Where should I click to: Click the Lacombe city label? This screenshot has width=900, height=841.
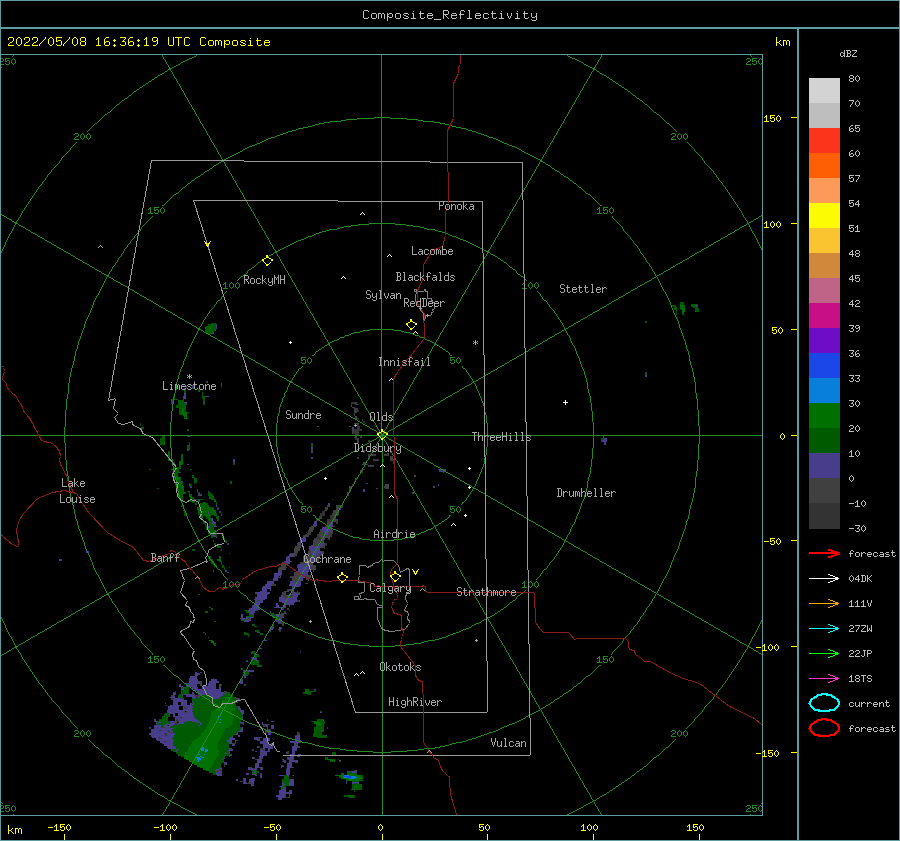432,251
